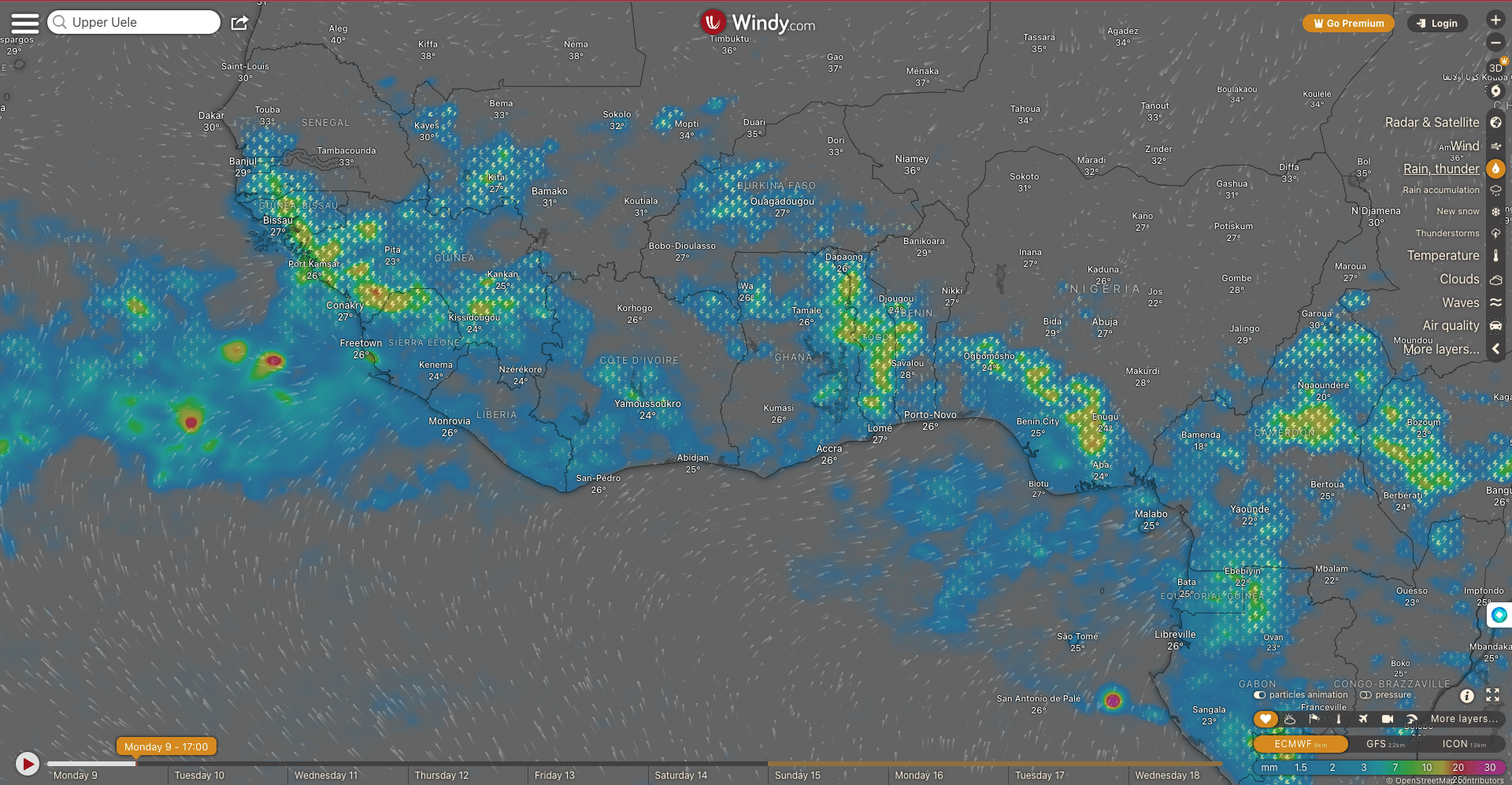Show weather stations sun-cloud icon in bottom bar
Image resolution: width=1512 pixels, height=785 pixels.
click(x=1290, y=719)
